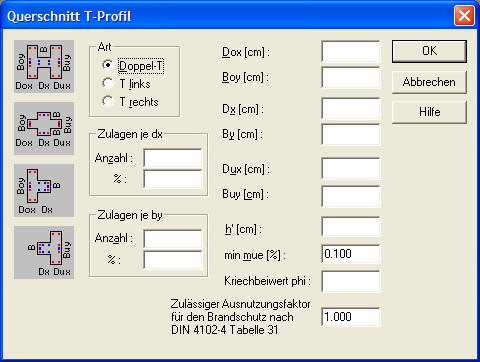Focus the Anzahl field under Zulagen je dx
Image resolution: width=480 pixels, height=362 pixels.
(x=173, y=158)
